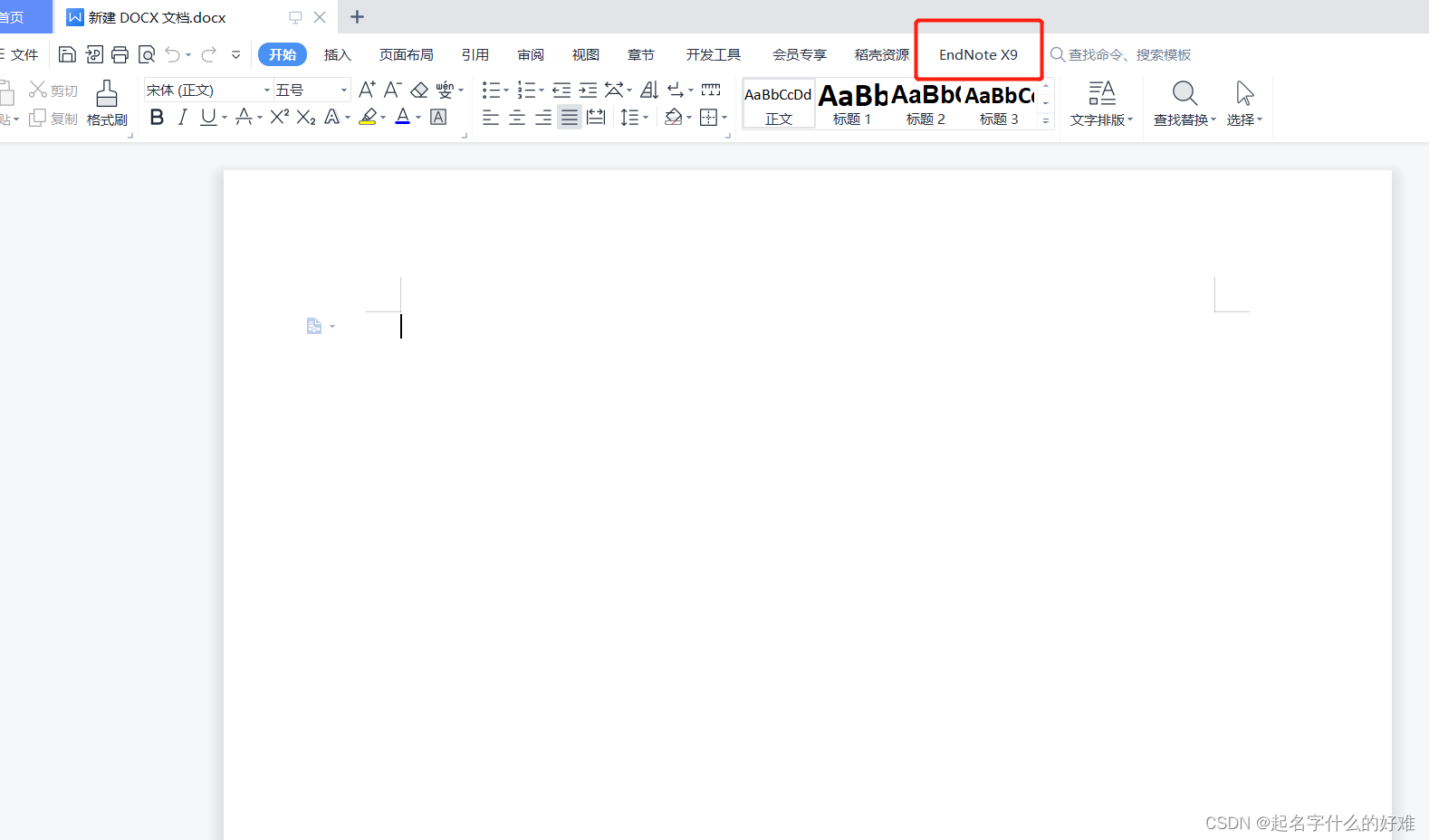1429x840 pixels.
Task: Click the Clear Formatting eraser icon
Action: 419,90
